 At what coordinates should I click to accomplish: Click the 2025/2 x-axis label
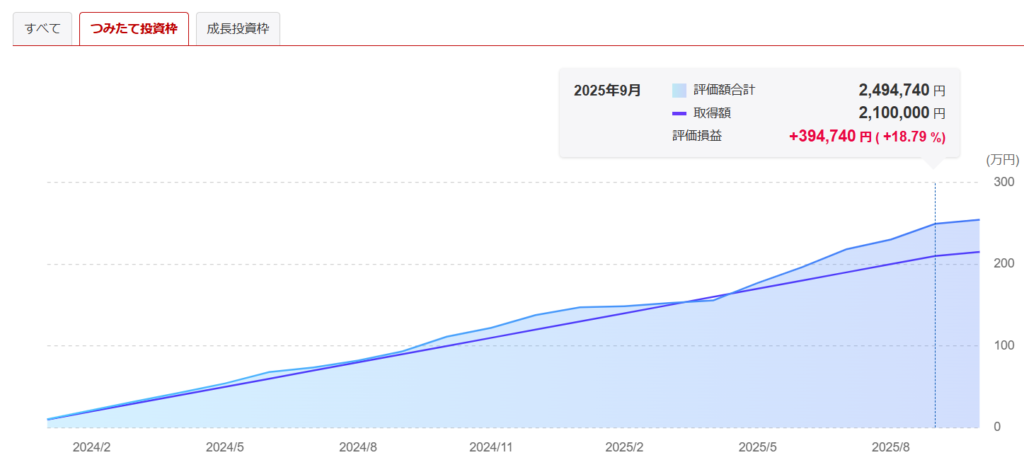pos(625,447)
